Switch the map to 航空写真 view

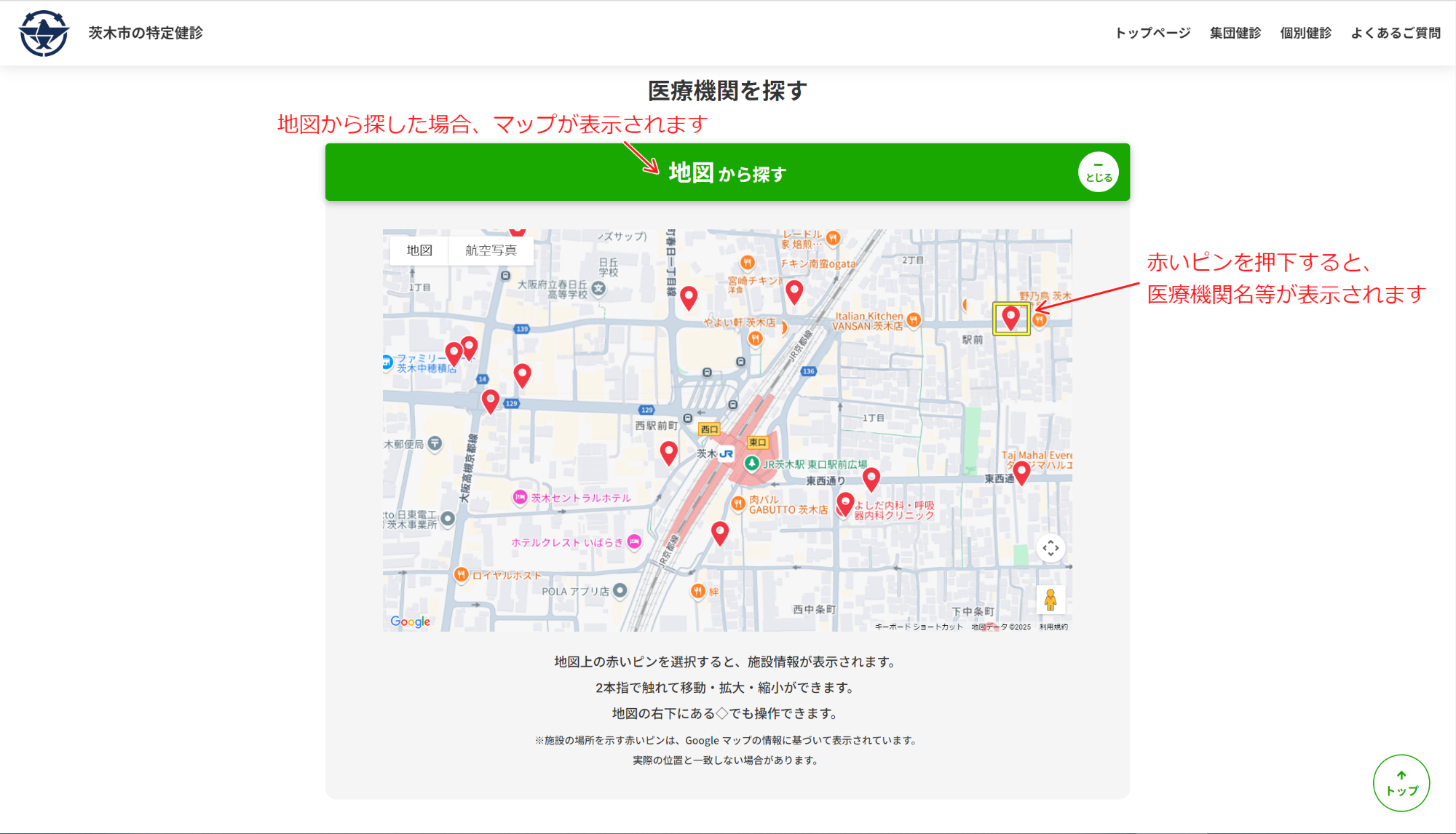coord(491,250)
